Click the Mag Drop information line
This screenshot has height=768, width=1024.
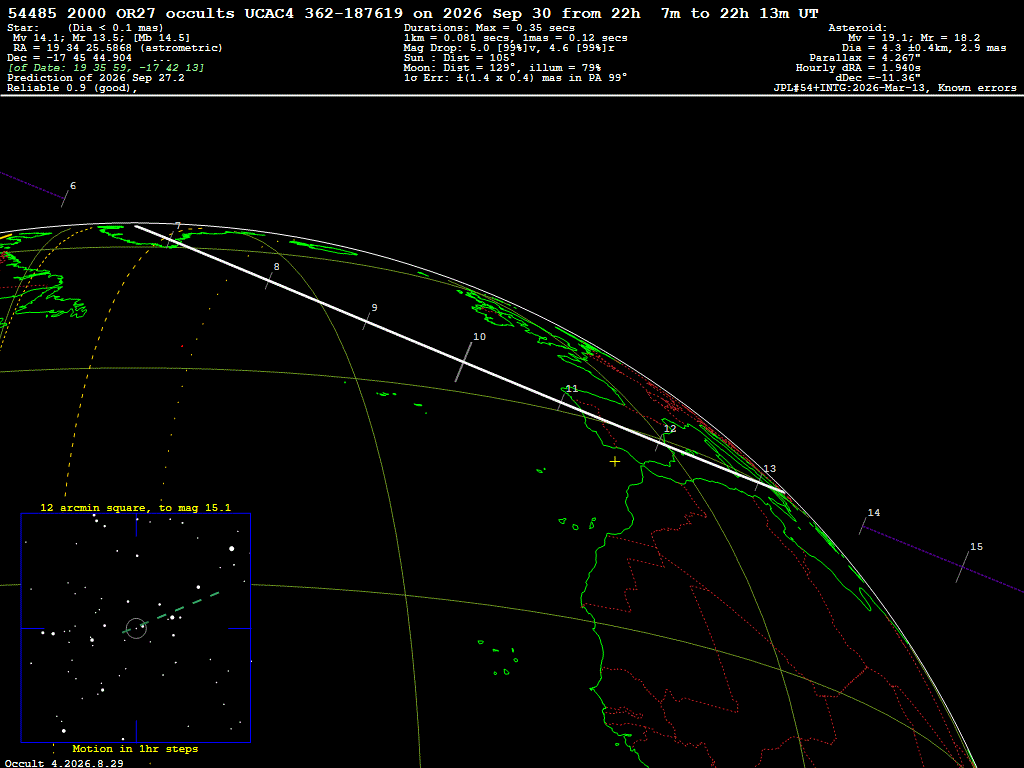[509, 48]
